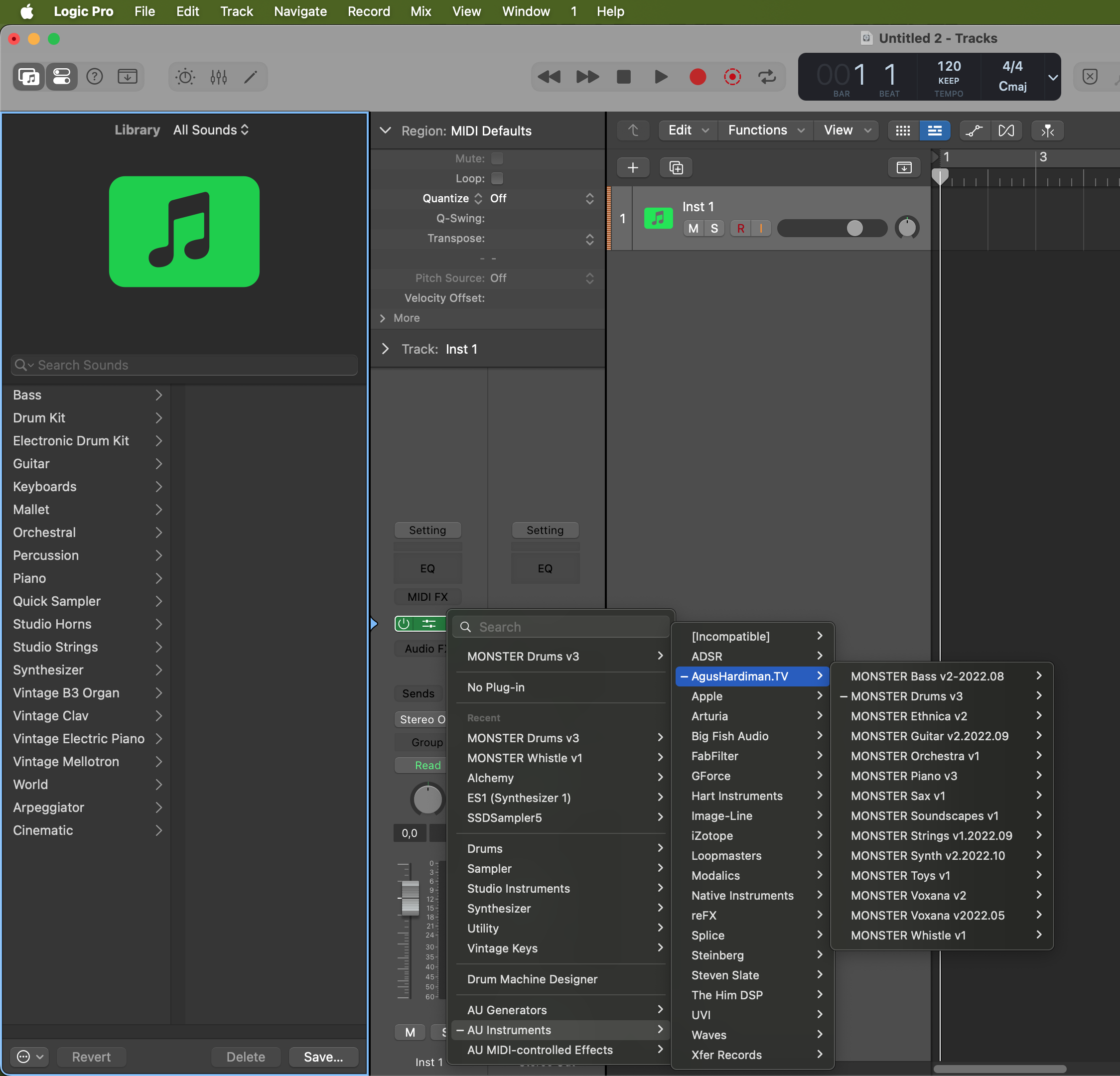Select Arturia in plug-in manufacturer list
The image size is (1120, 1076).
pyautogui.click(x=752, y=716)
